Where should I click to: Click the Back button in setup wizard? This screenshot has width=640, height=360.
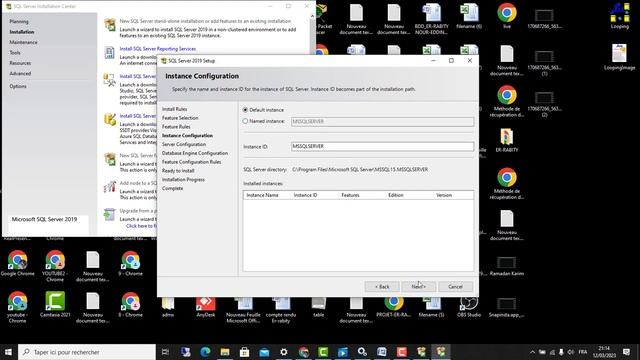coord(382,287)
